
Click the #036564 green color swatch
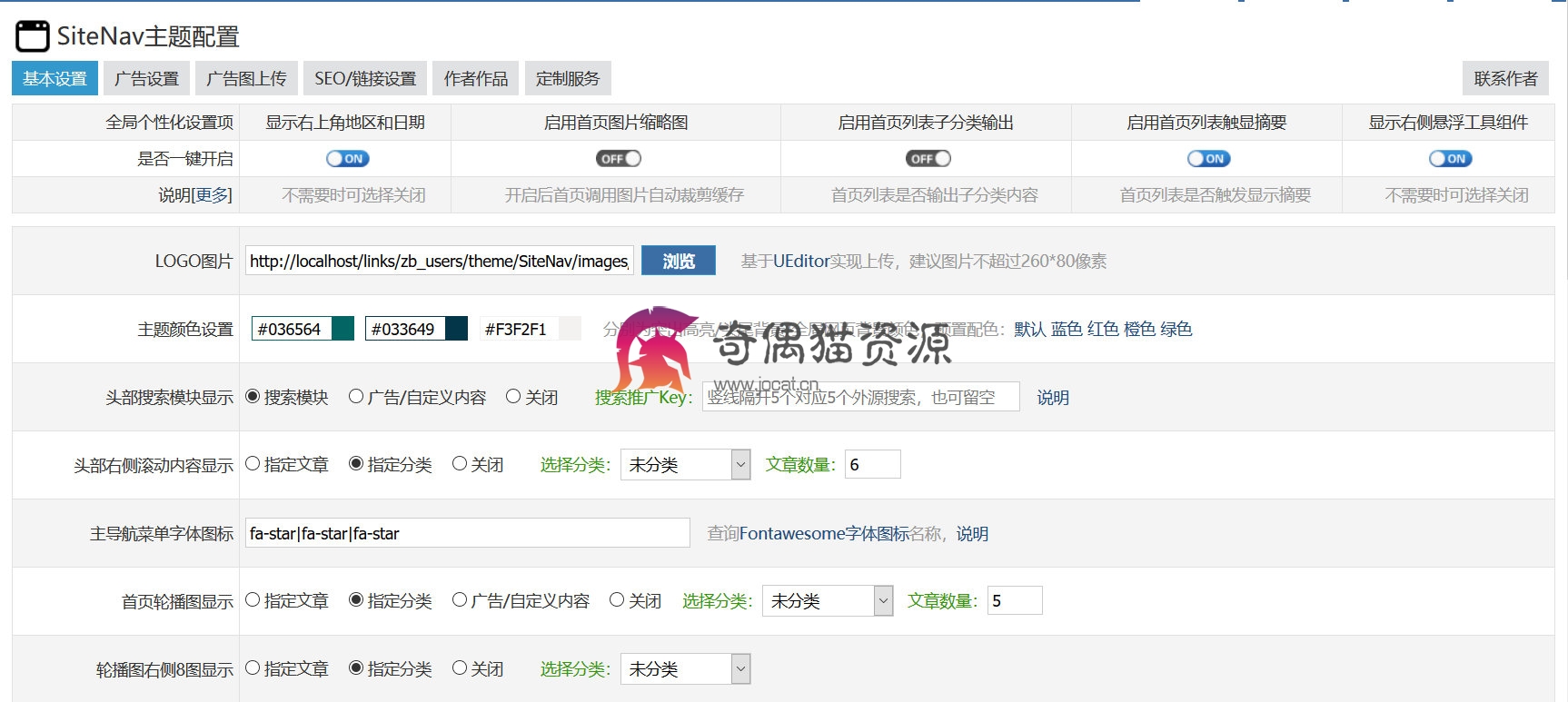pyautogui.click(x=342, y=329)
